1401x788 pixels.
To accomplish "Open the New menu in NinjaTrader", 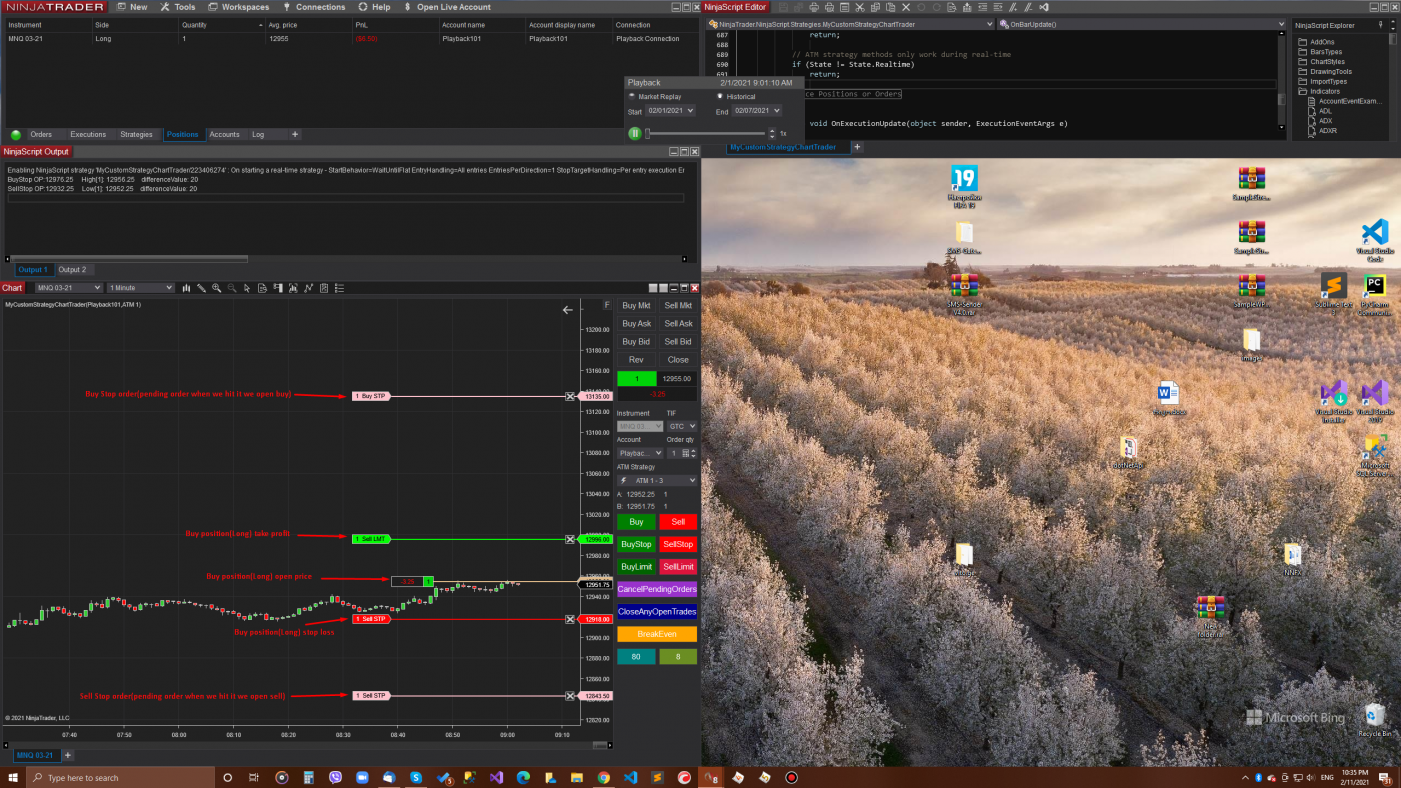I will [132, 7].
